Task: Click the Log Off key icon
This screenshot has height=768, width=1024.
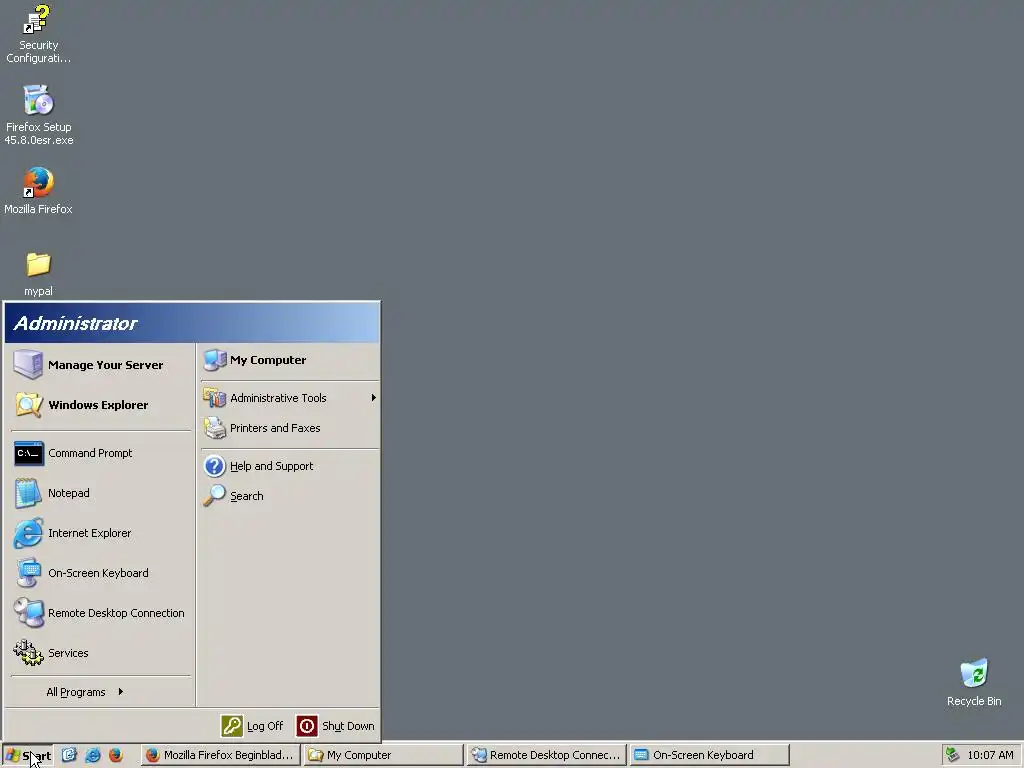Action: point(232,726)
